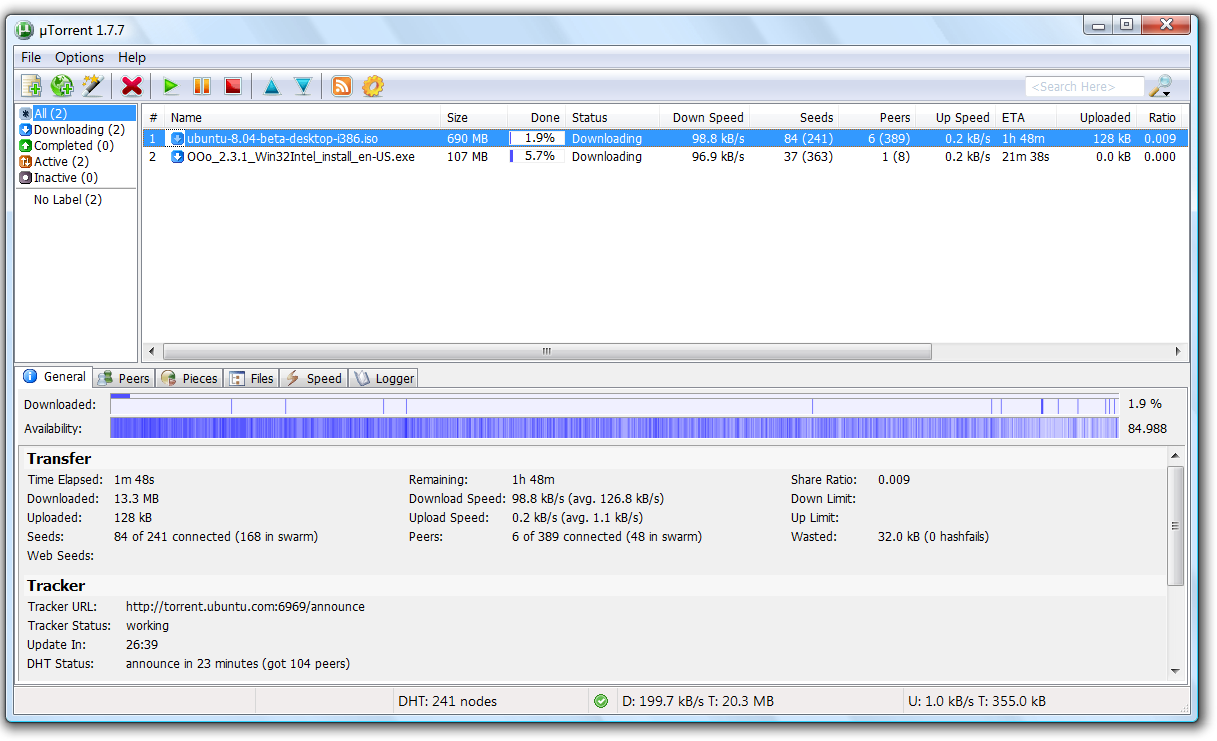Click the list scrollbar right arrow

pos(1178,351)
